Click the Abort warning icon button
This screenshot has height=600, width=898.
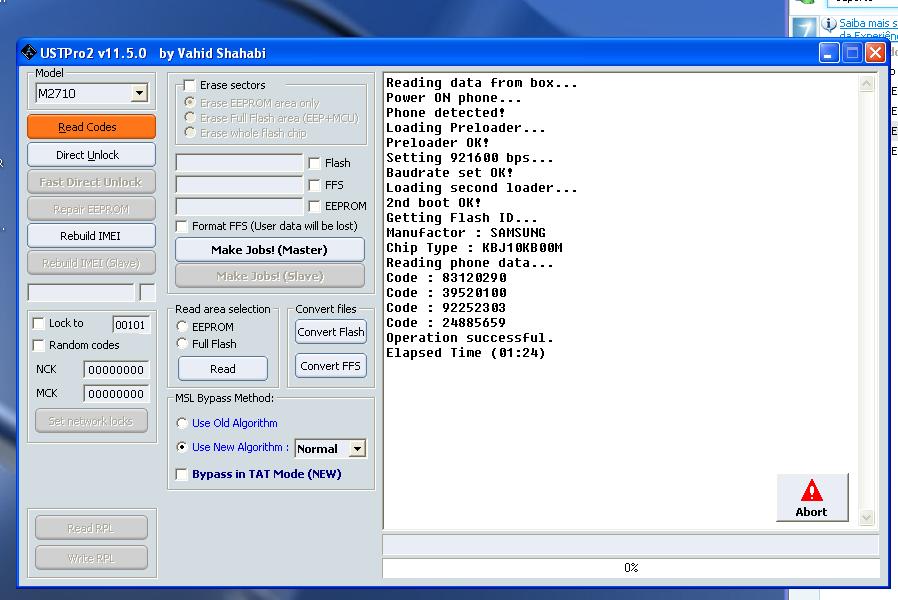coord(811,497)
